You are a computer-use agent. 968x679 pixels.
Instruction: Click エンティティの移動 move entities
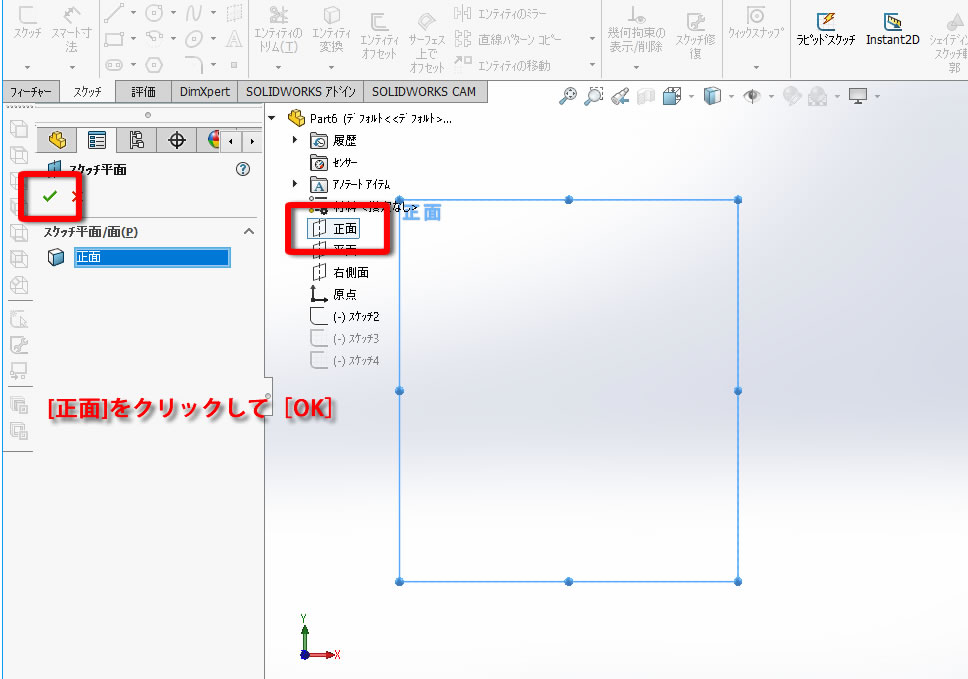tap(503, 65)
